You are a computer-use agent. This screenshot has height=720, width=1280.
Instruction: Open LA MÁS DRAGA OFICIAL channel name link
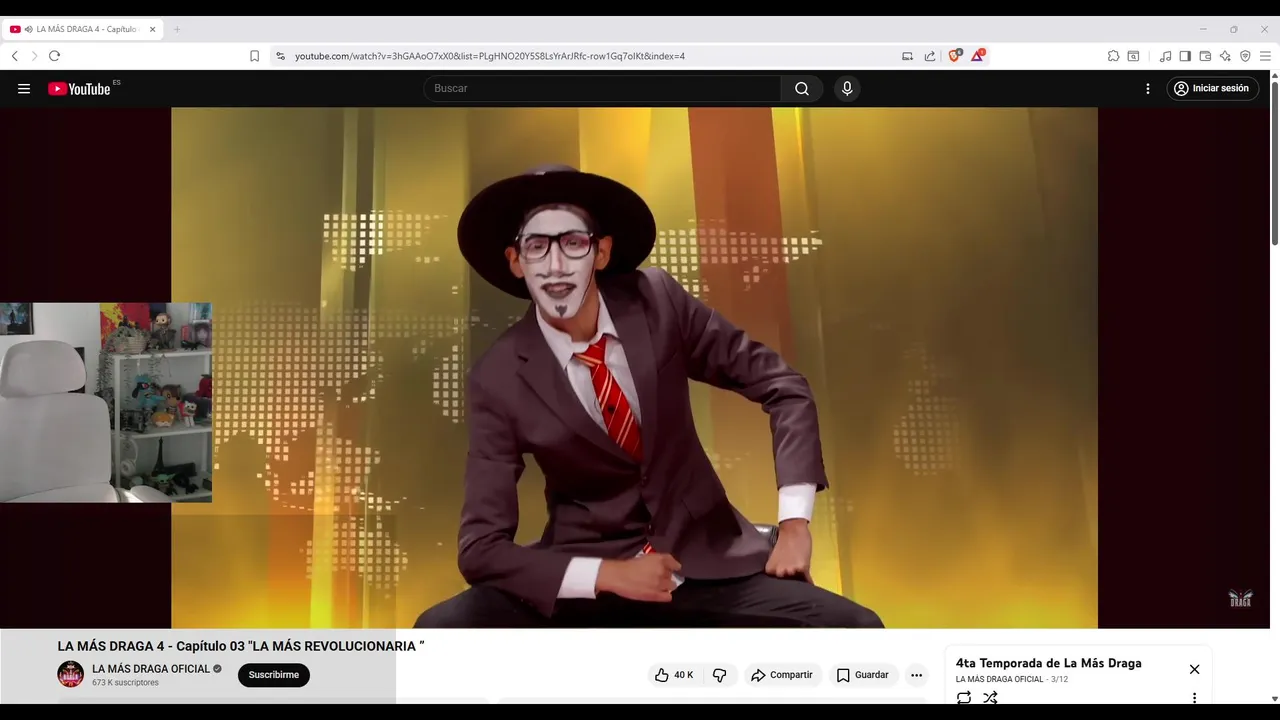(x=151, y=668)
